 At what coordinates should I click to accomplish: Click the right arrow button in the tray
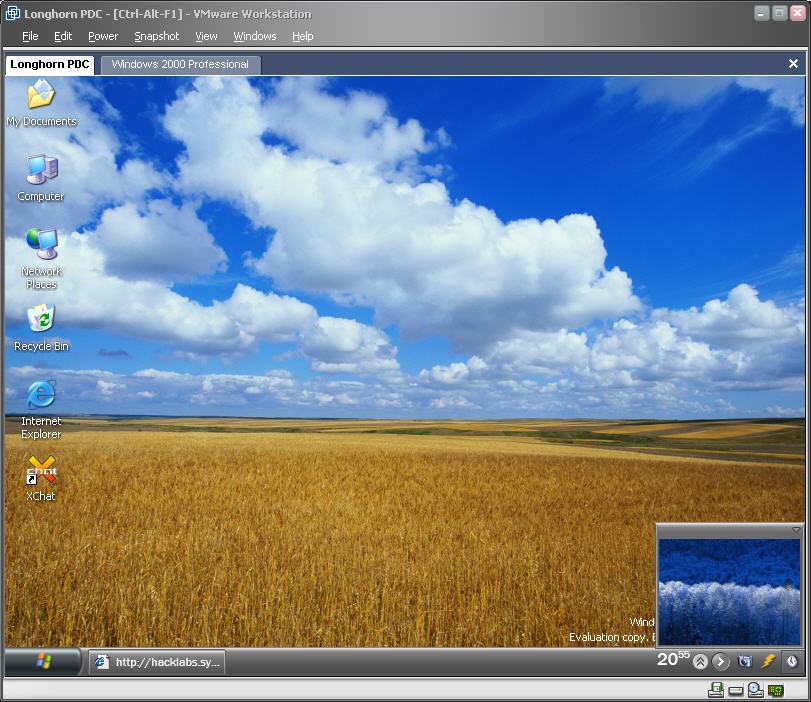click(x=720, y=661)
